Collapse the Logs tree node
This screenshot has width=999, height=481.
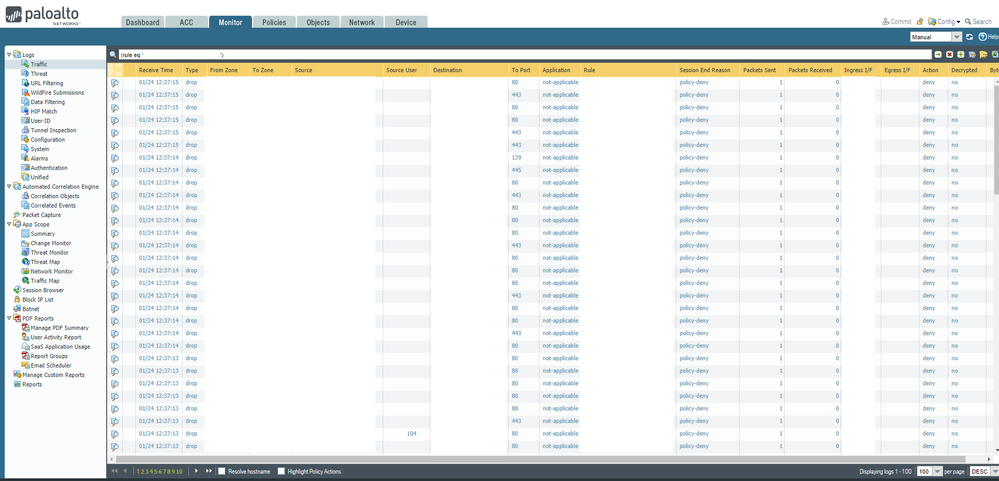coord(9,55)
